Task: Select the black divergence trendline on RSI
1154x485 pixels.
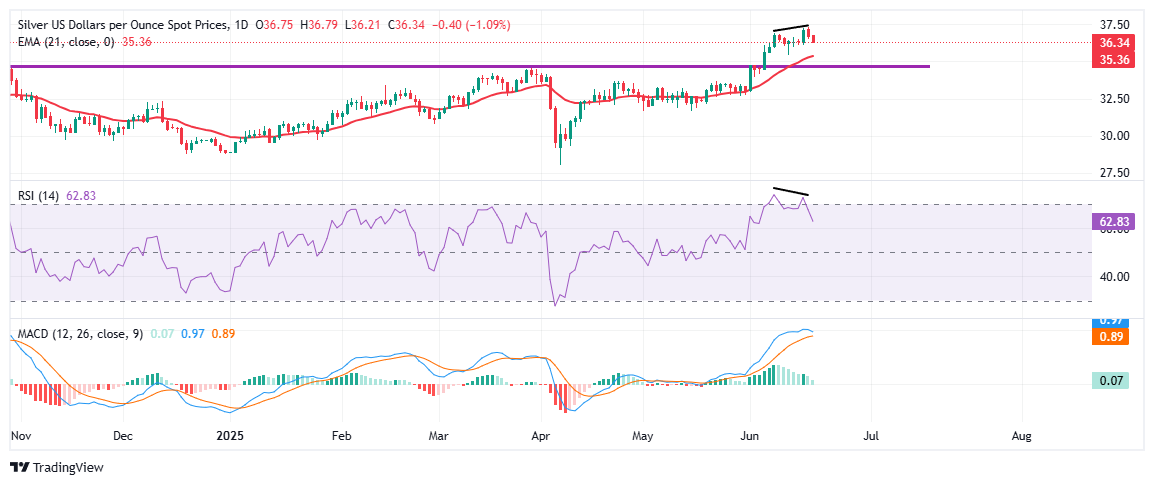Action: 789,191
